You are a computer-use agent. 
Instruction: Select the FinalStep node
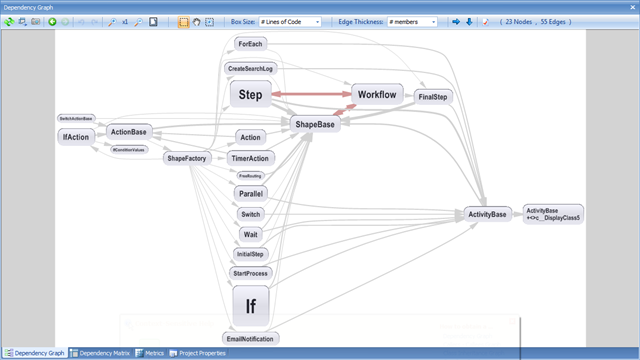(433, 97)
